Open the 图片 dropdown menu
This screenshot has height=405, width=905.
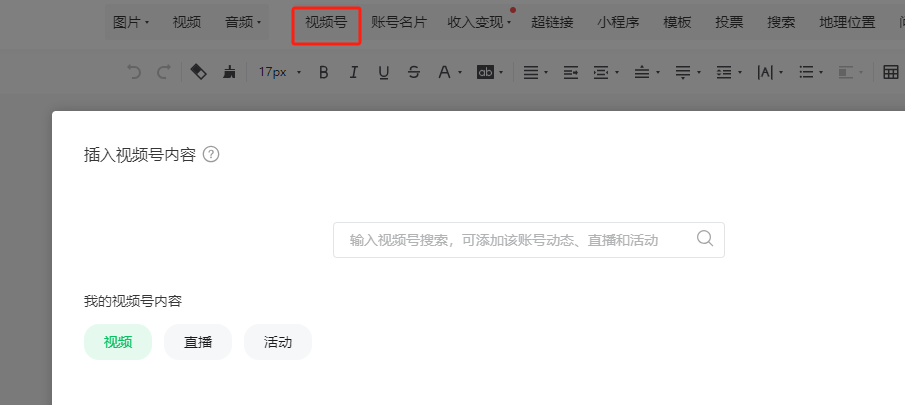pyautogui.click(x=131, y=22)
